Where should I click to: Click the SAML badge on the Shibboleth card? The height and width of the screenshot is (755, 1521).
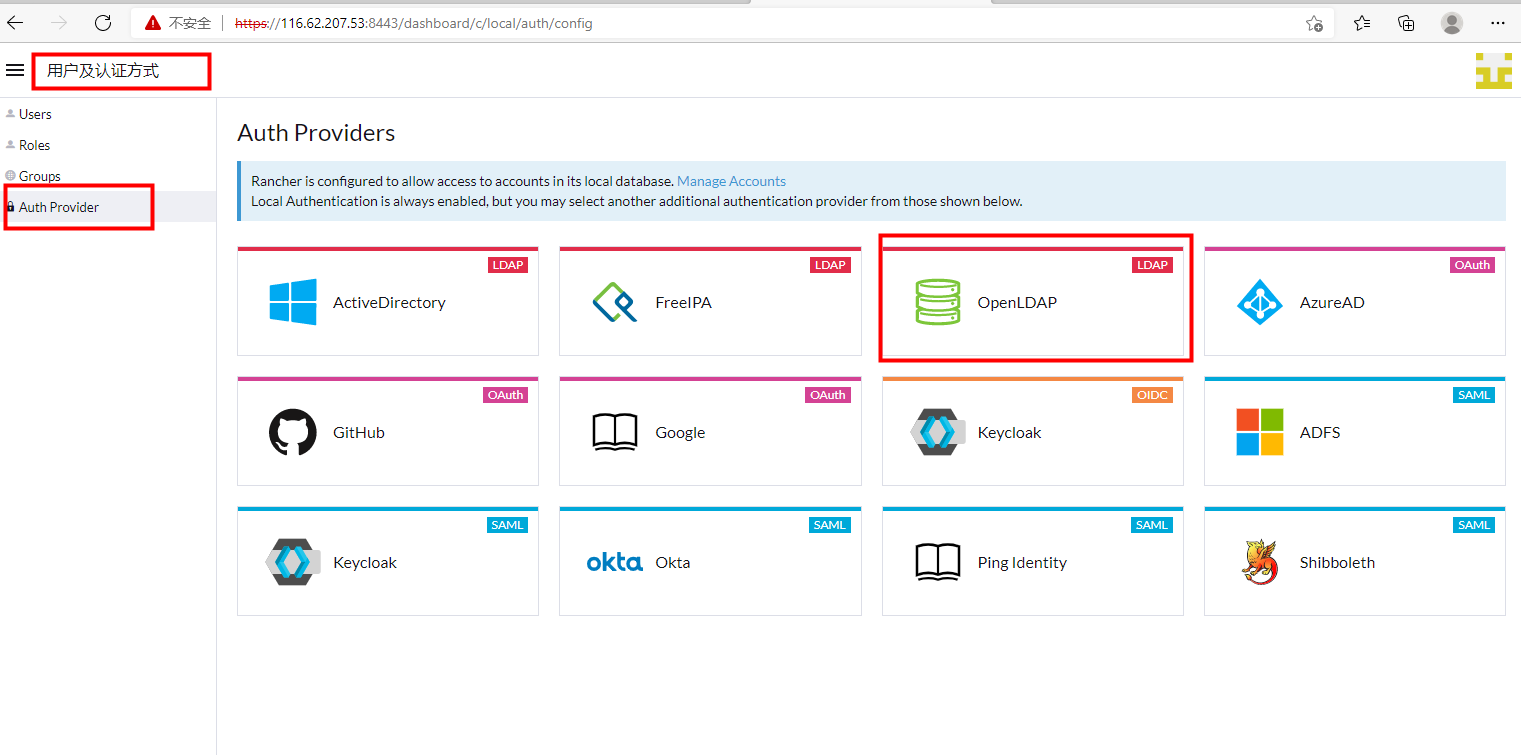tap(1474, 525)
